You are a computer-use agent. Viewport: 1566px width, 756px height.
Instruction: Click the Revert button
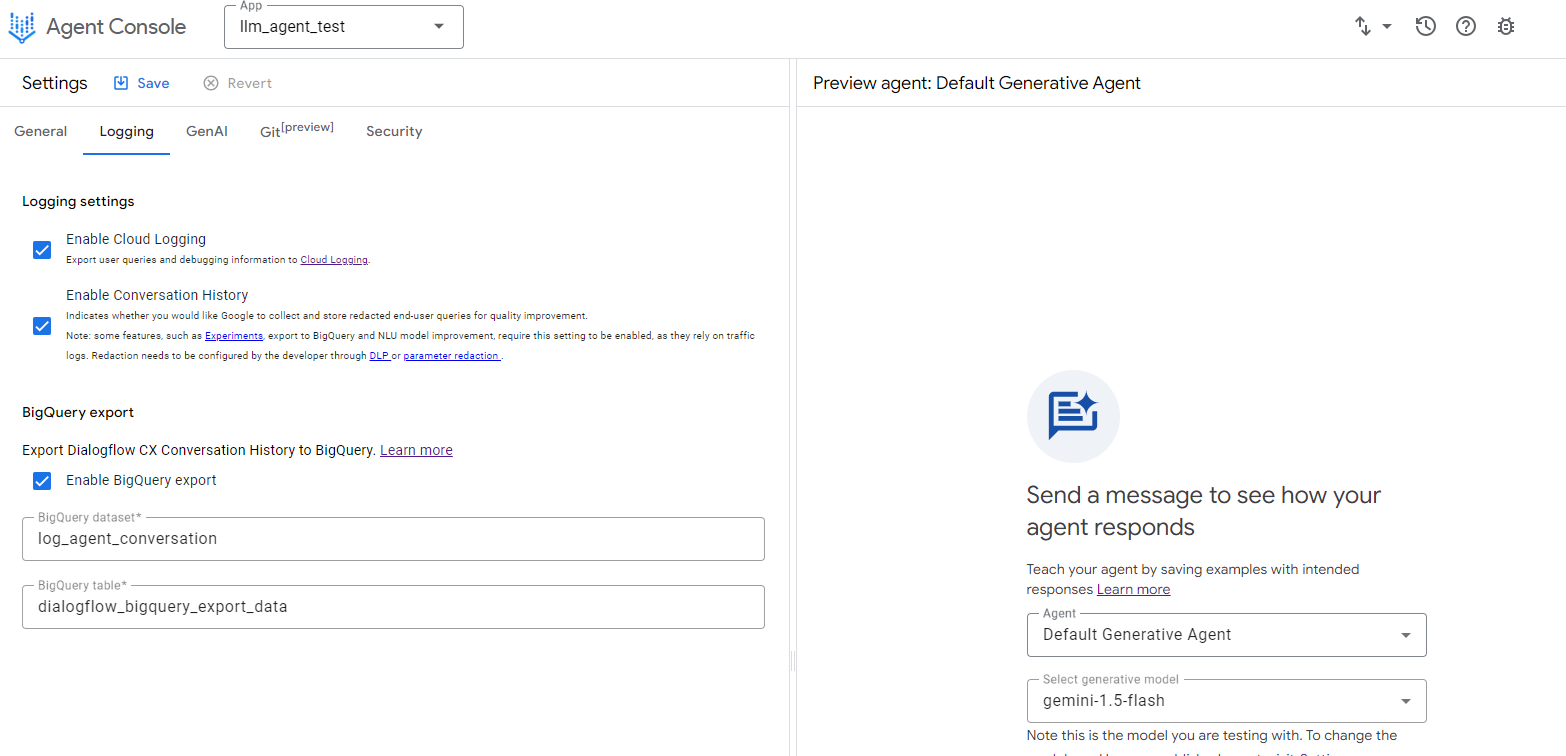(237, 83)
